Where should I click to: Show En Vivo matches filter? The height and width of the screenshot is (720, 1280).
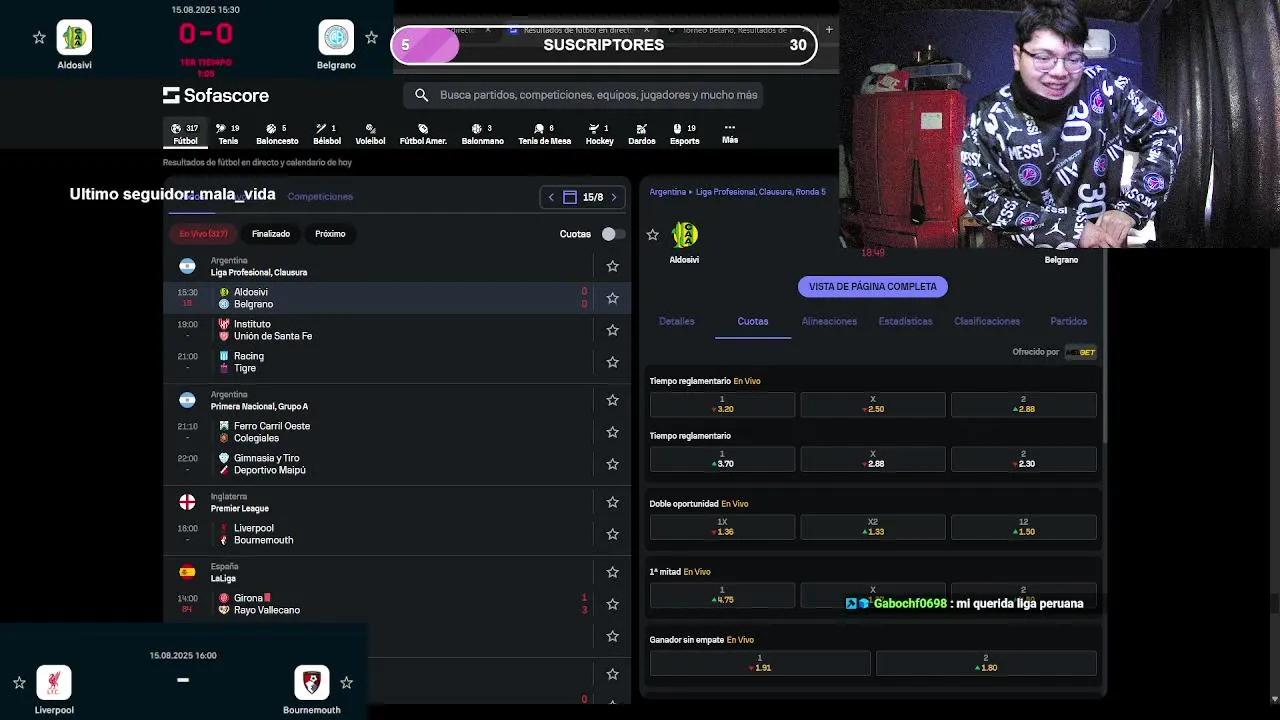click(x=203, y=234)
